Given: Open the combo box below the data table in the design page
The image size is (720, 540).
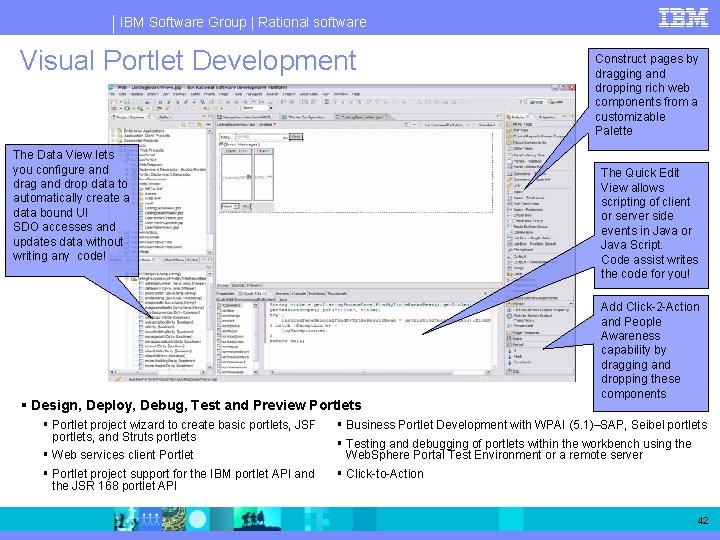Looking at the screenshot, I should pos(230,206).
